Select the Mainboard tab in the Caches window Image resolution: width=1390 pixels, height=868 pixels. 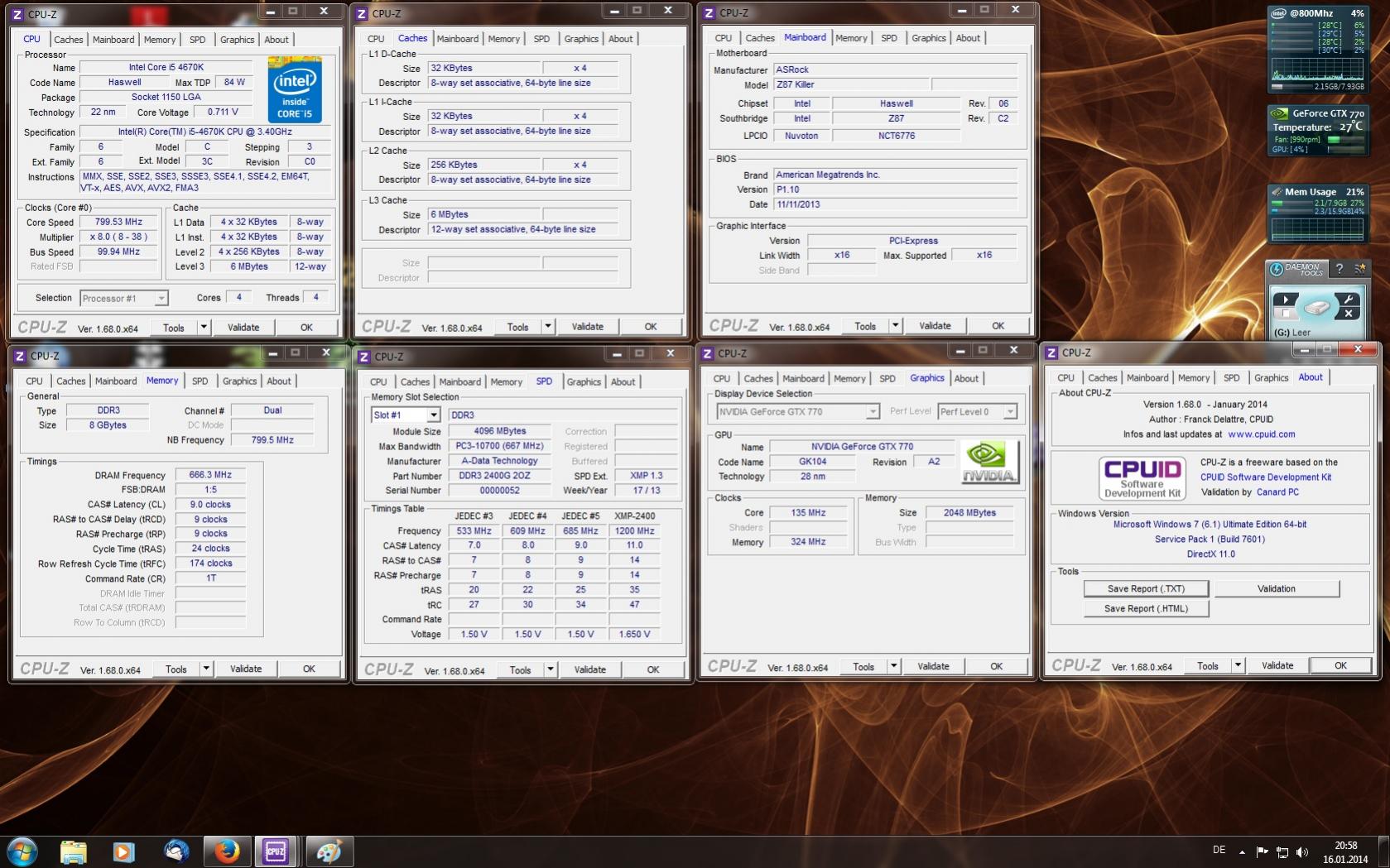[x=458, y=39]
